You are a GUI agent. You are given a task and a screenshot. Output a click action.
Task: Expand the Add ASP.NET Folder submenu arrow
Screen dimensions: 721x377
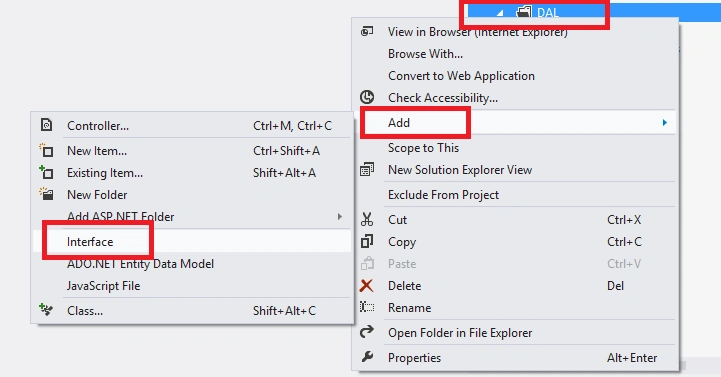(340, 216)
